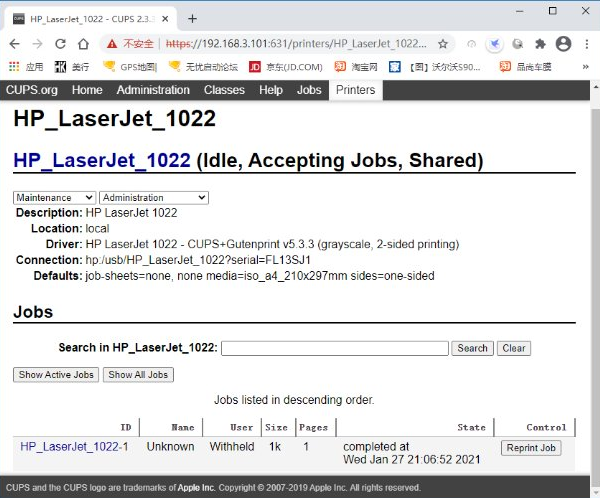The image size is (600, 498).
Task: Open the user profile avatar menu
Action: tap(563, 44)
